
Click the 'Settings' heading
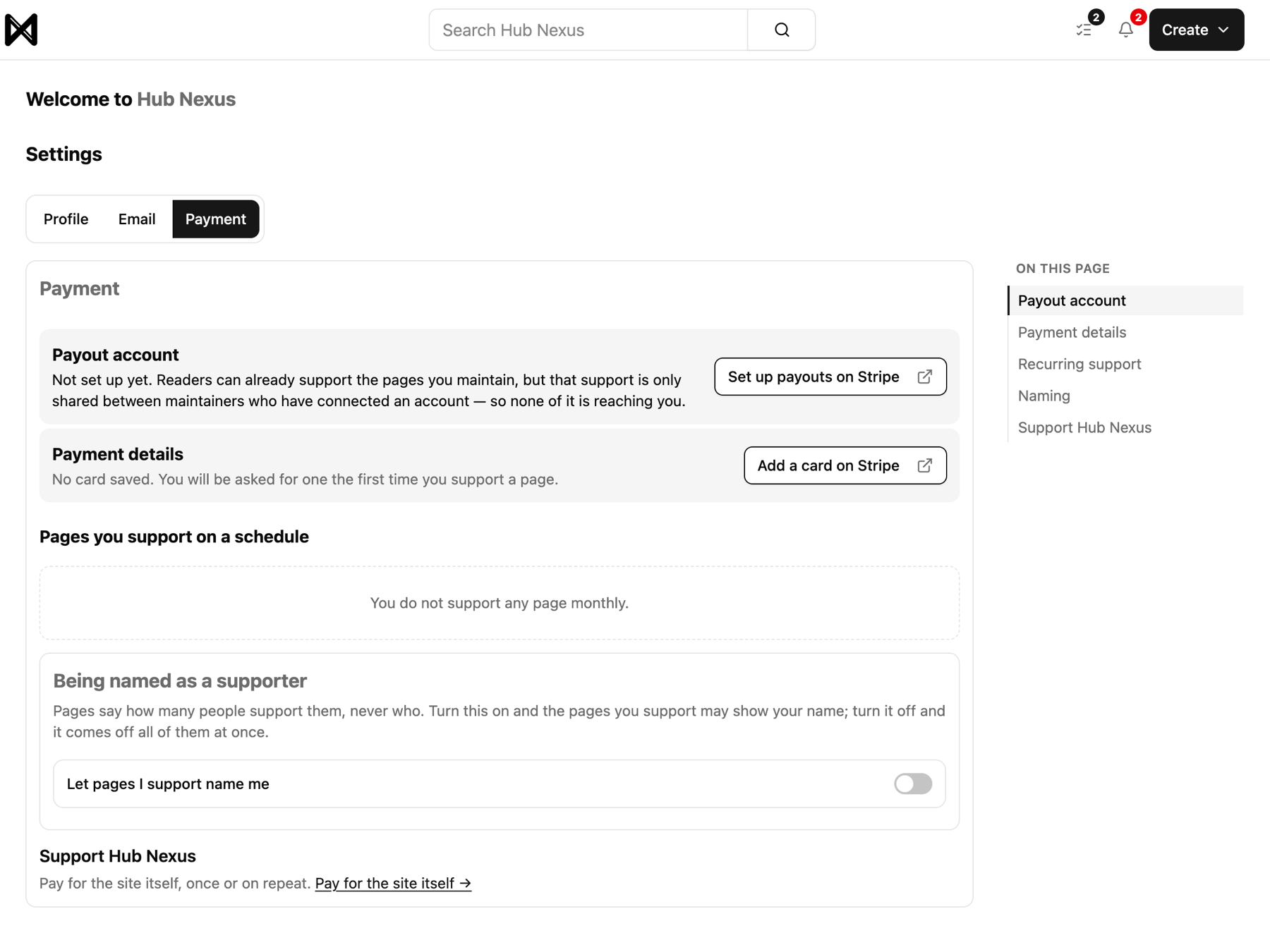click(x=64, y=154)
